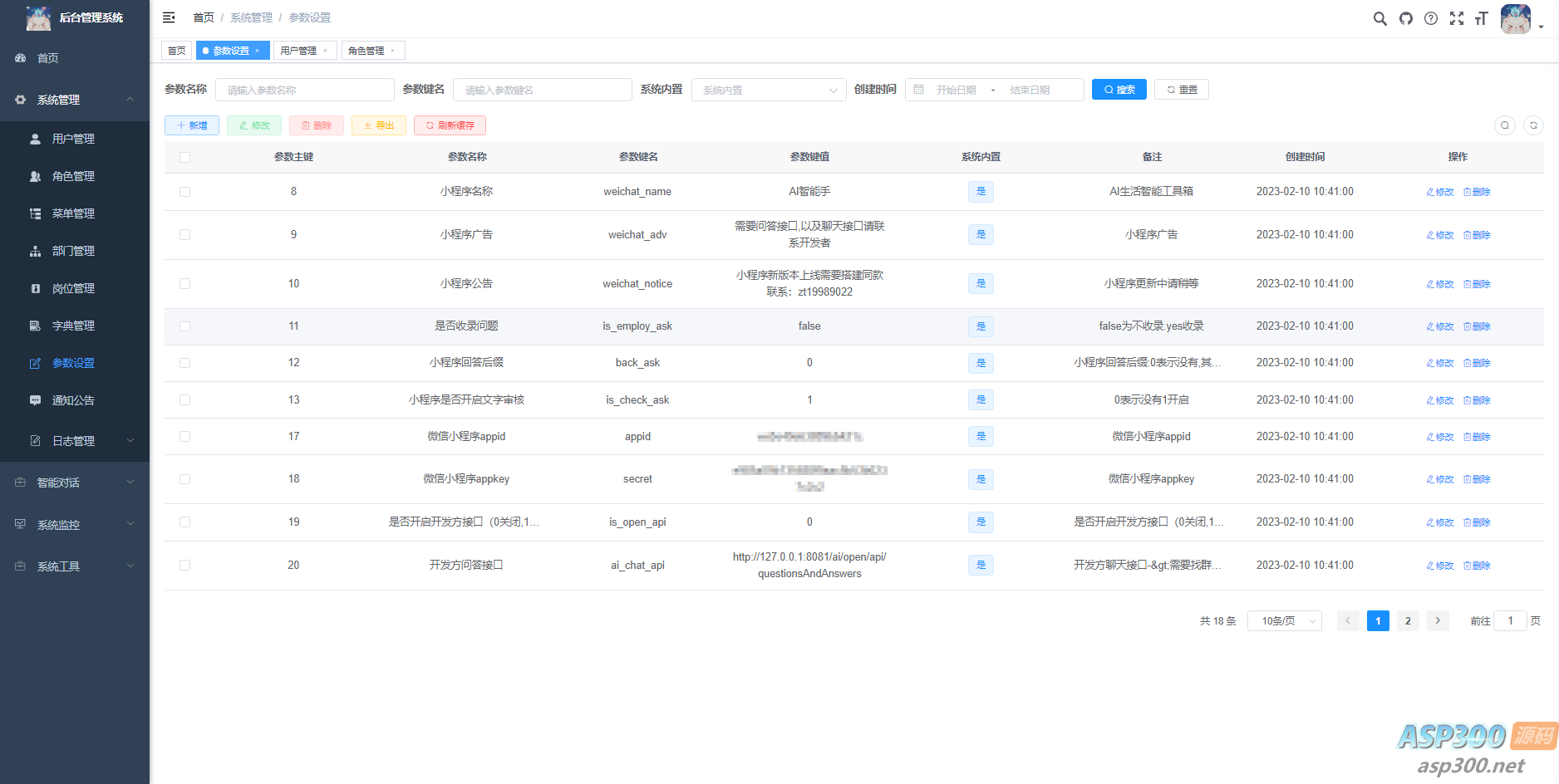Open the GitHub source link icon
Viewport: 1559px width, 784px height.
point(1406,18)
